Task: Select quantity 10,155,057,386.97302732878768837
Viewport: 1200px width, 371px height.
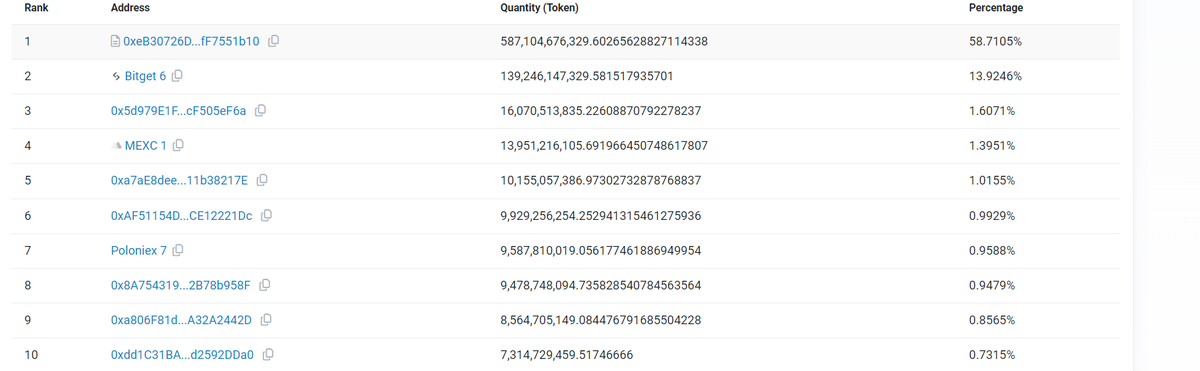Action: click(x=600, y=180)
